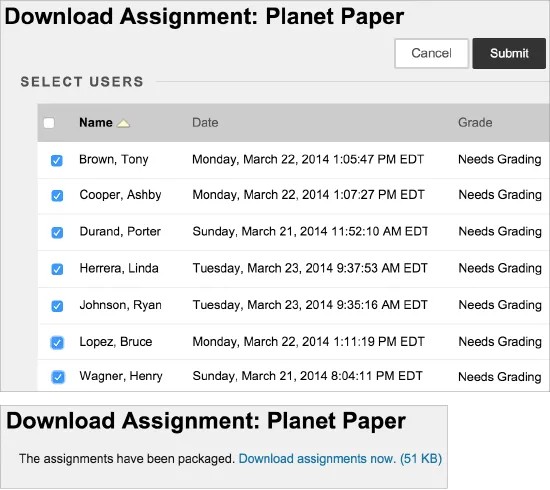Sort table by Date column header
The width and height of the screenshot is (550, 490).
(x=205, y=123)
